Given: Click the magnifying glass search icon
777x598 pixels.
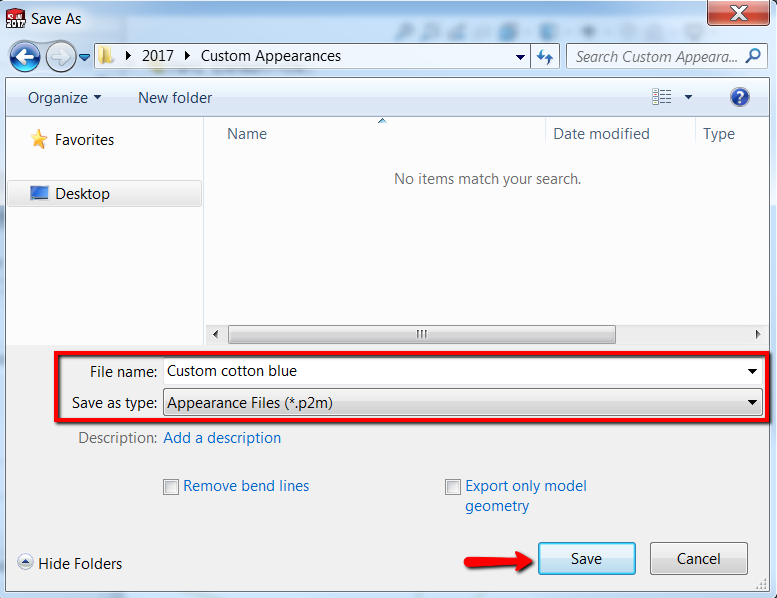Looking at the screenshot, I should (753, 55).
